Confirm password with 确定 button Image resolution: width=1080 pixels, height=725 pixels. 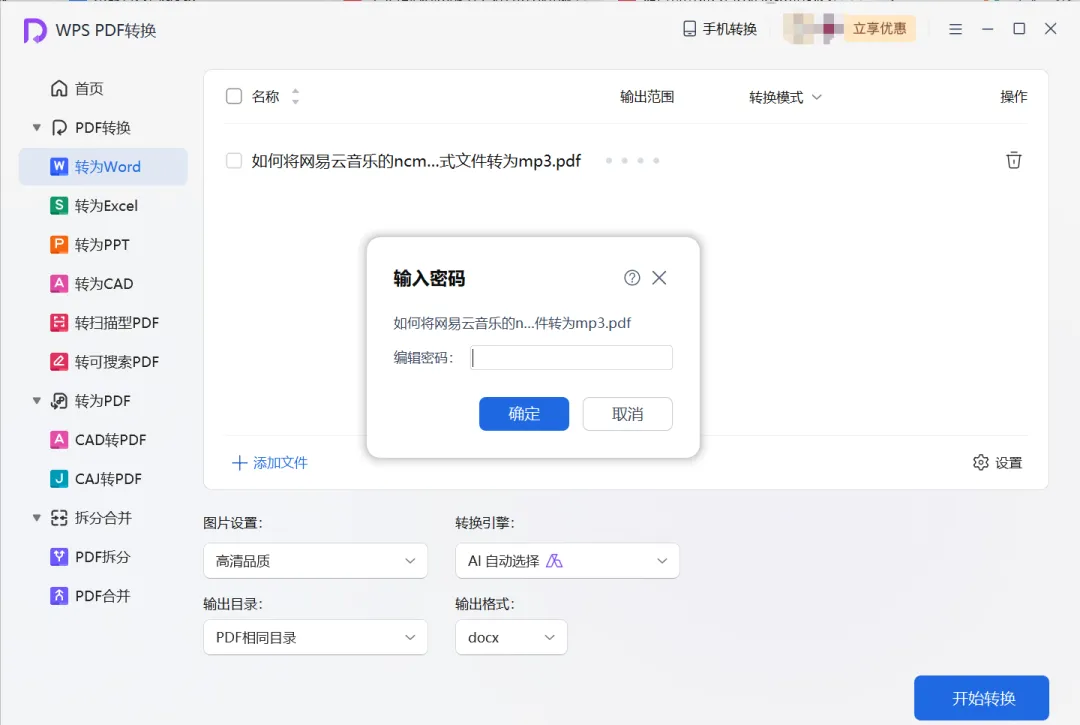tap(524, 414)
